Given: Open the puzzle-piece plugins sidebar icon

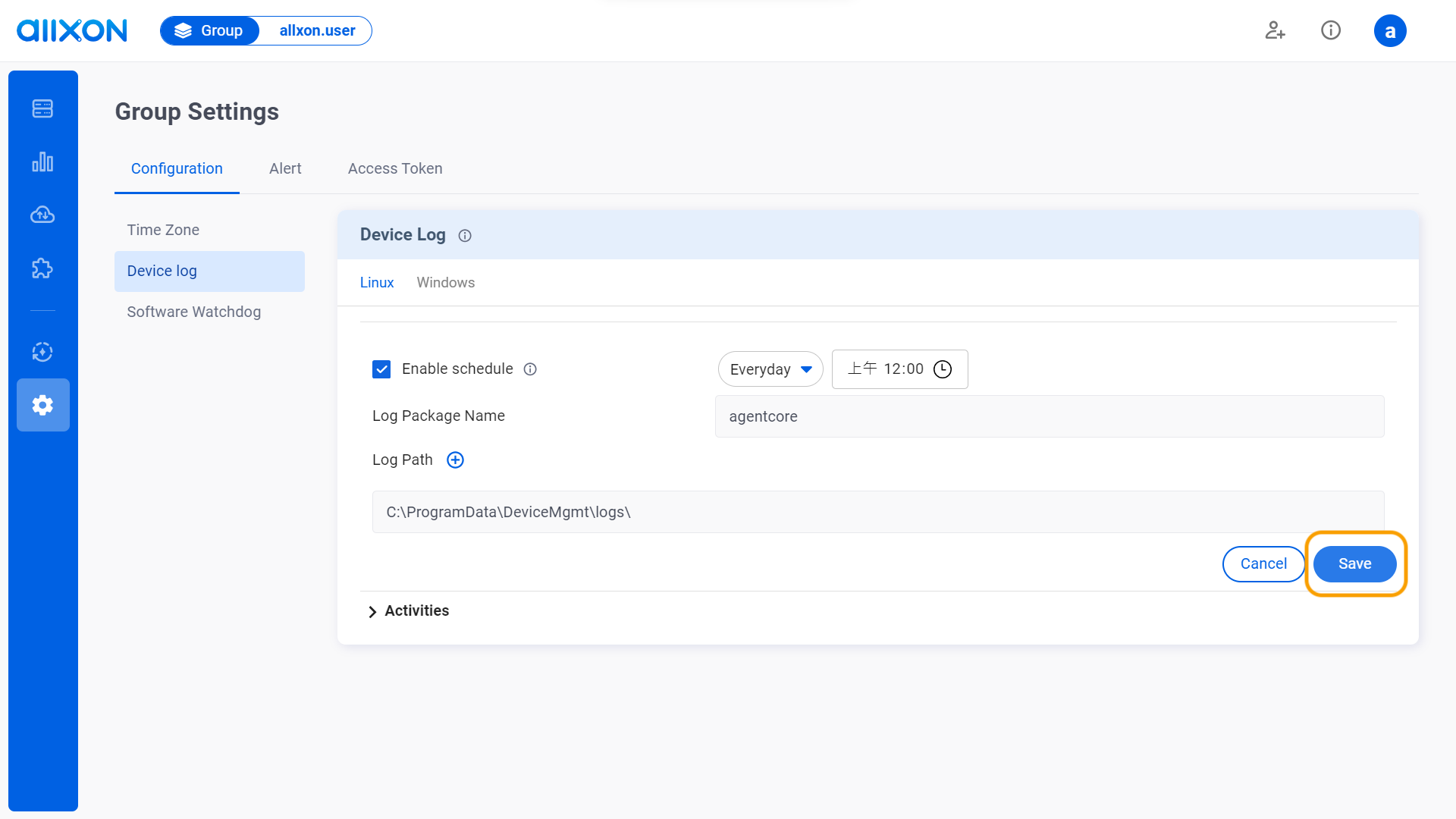Looking at the screenshot, I should (x=42, y=268).
